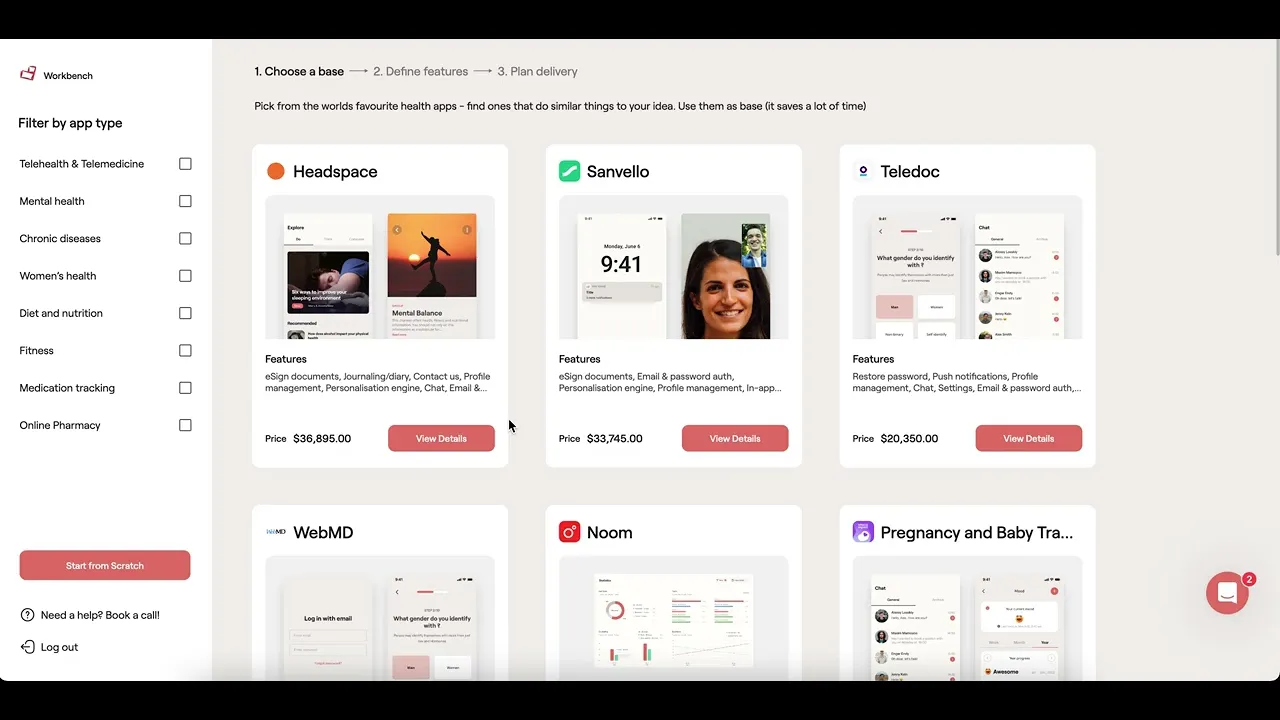Click the Sanvello green app icon
Screen dimensions: 1280x720
click(569, 171)
